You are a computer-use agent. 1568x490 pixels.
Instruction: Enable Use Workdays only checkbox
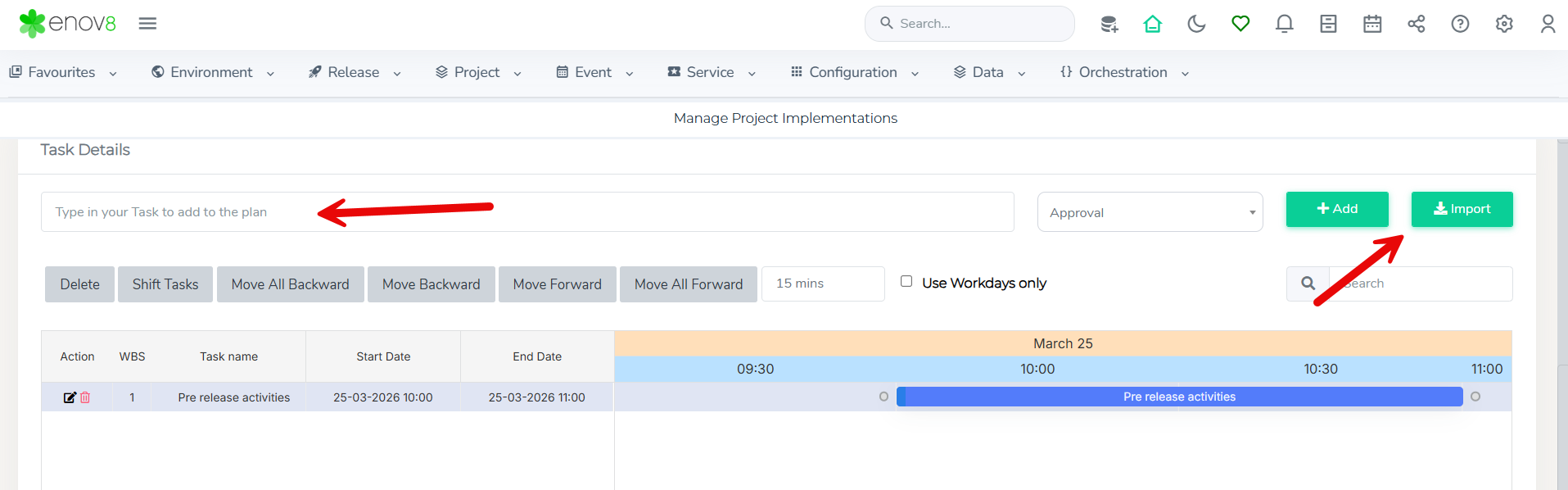[x=906, y=282]
